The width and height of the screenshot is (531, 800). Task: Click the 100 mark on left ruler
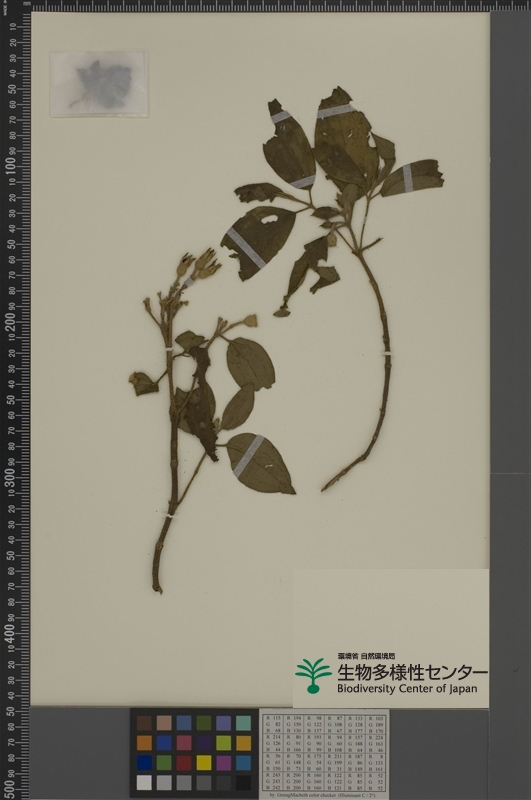(x=10, y=166)
